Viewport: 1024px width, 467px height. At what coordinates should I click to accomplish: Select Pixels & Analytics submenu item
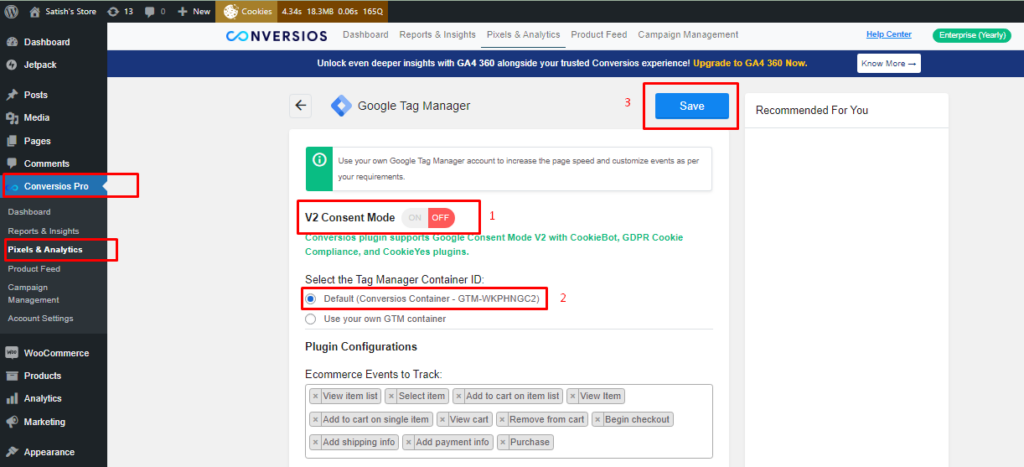[x=46, y=250]
